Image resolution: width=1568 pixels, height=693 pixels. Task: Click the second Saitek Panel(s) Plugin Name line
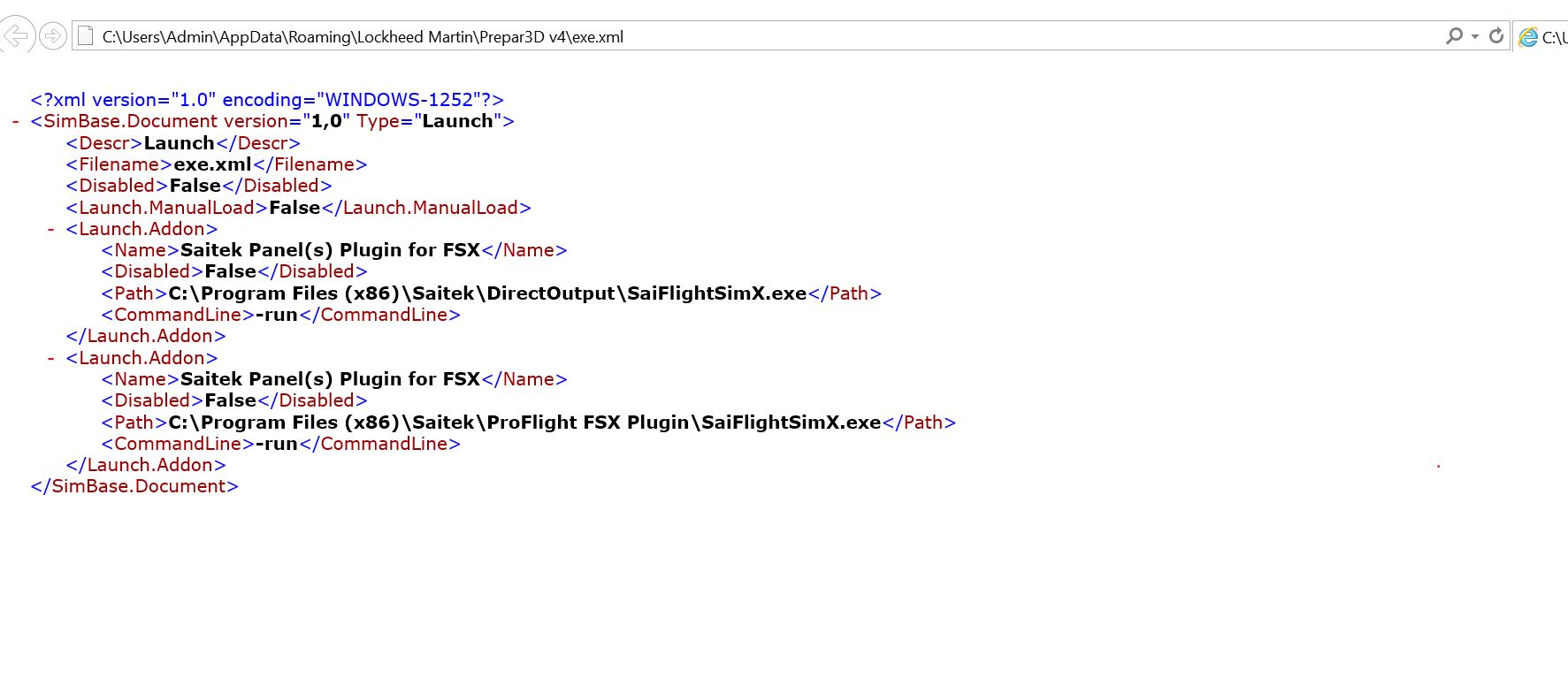click(334, 379)
